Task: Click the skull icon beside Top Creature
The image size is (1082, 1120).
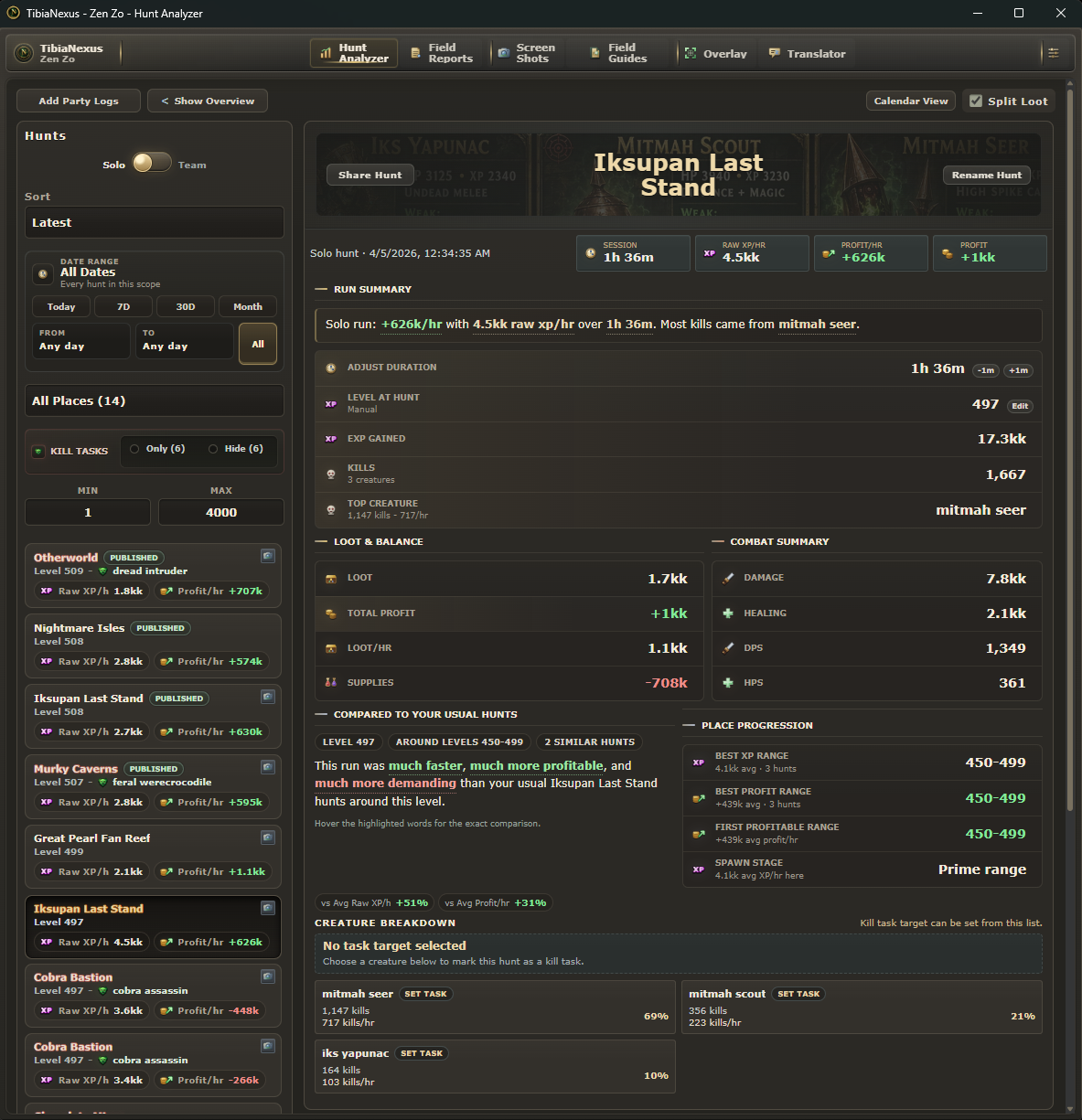Action: point(331,509)
